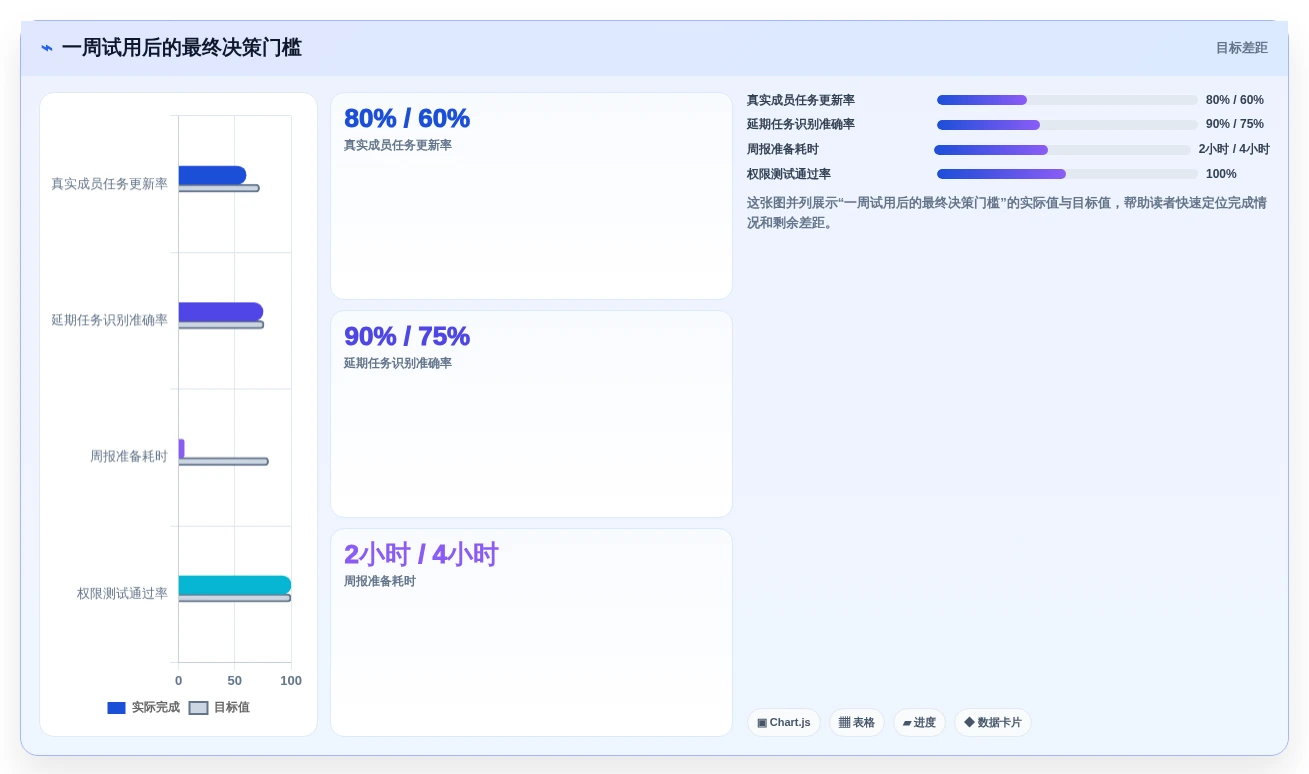
Task: Click the 目标差距 label in the header
Action: (1241, 48)
